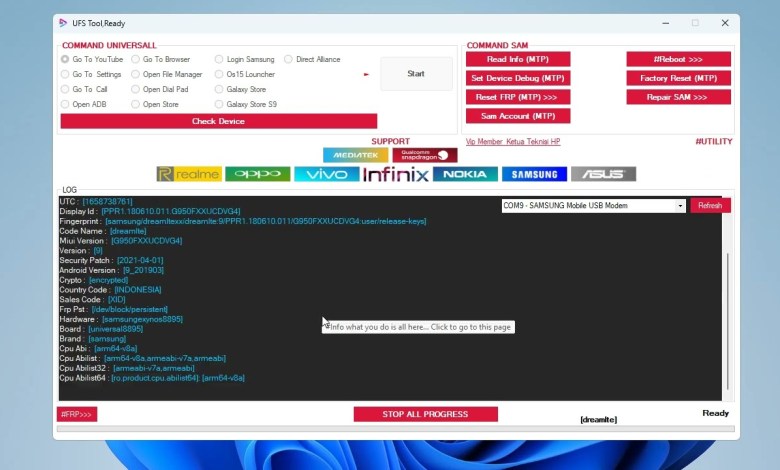Select the ASUS brand logo
The image size is (780, 470).
(603, 174)
